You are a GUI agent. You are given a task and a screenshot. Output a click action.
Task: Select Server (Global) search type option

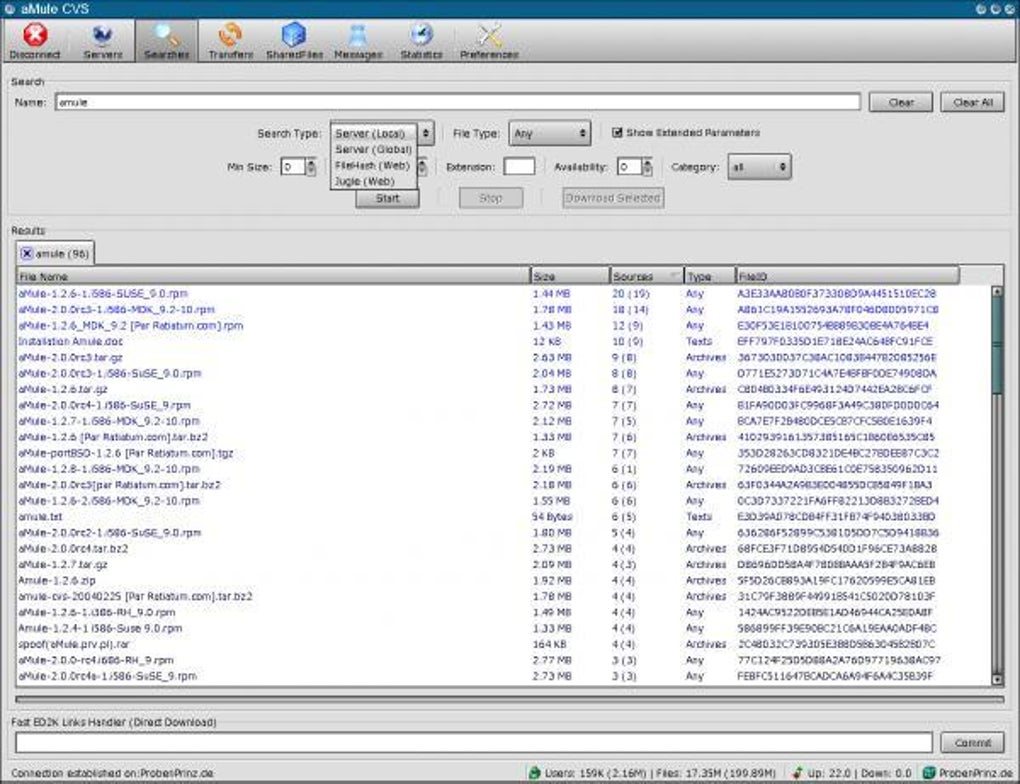(x=373, y=149)
